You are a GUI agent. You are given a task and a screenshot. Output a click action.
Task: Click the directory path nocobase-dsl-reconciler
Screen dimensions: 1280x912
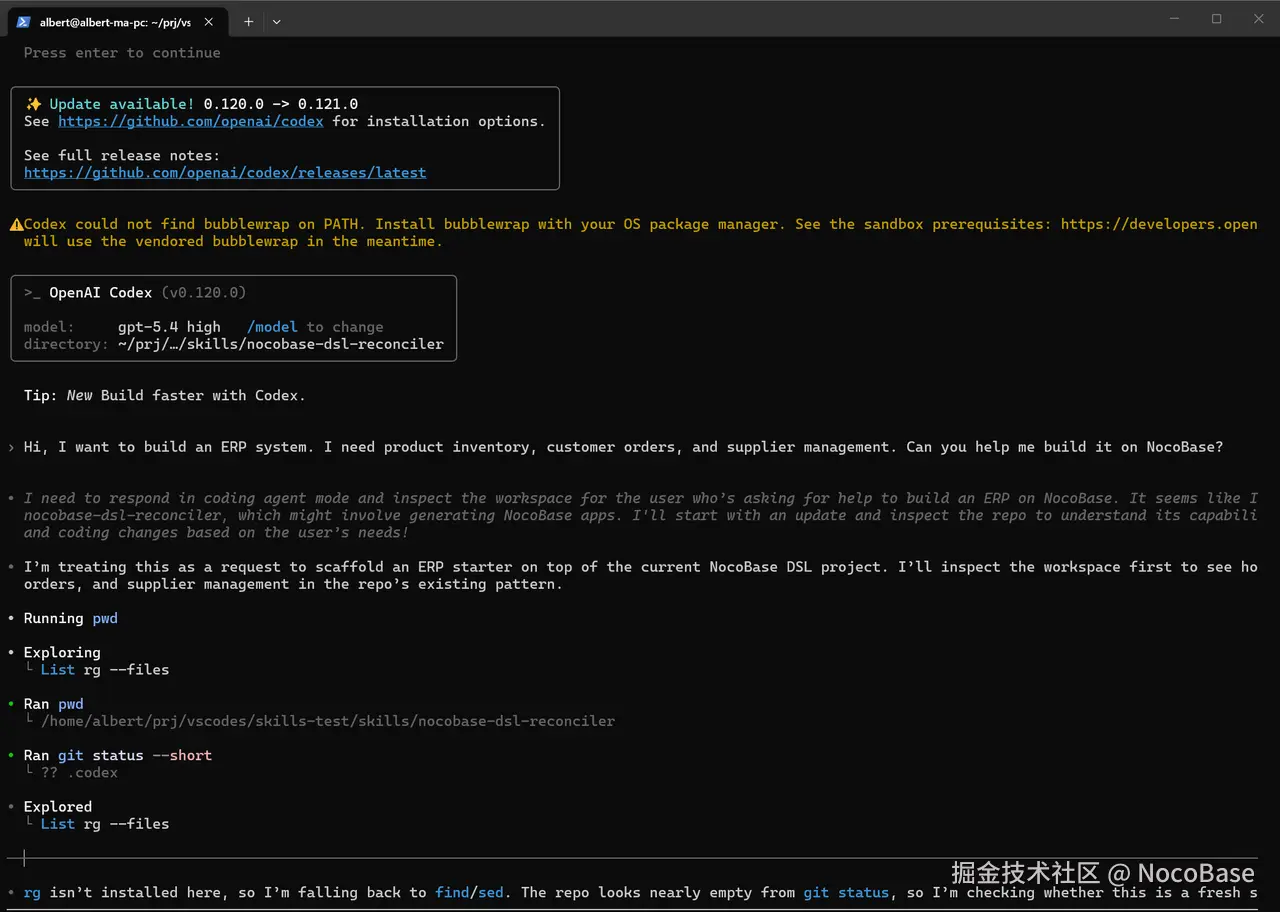280,344
